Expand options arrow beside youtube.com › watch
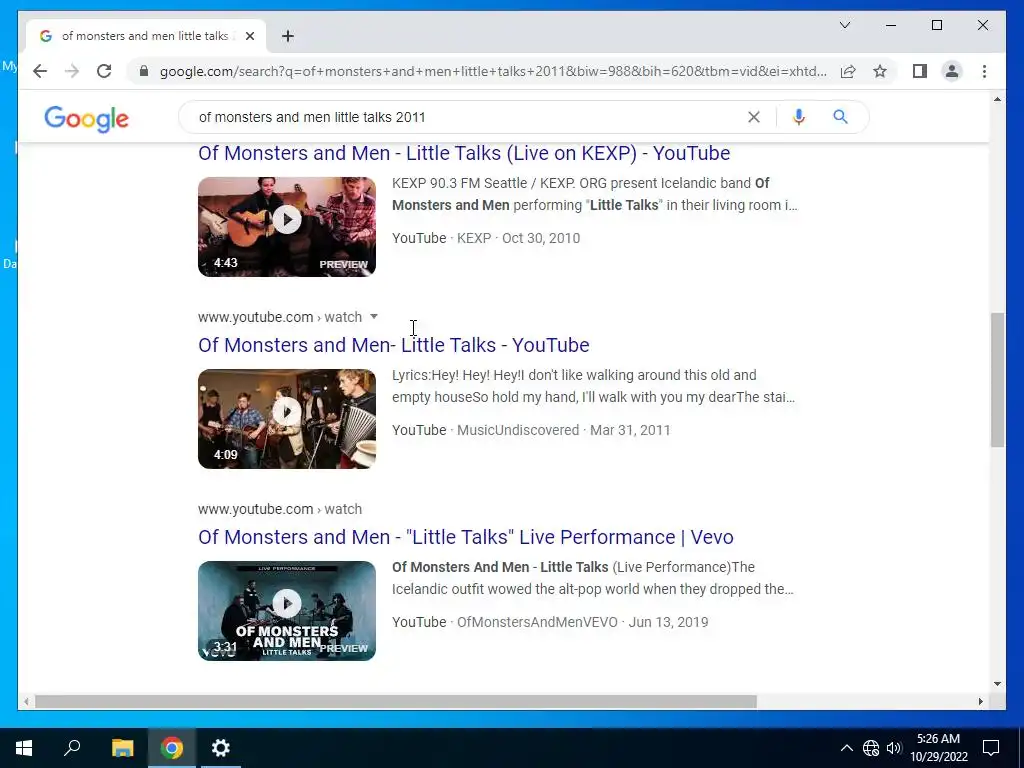The image size is (1024, 768). click(x=374, y=317)
